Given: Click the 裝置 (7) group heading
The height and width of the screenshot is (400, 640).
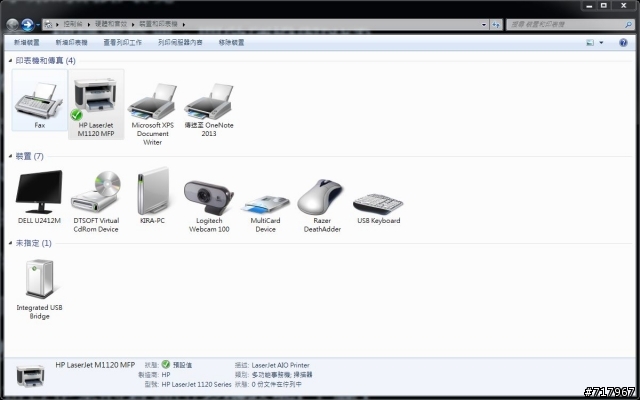Looking at the screenshot, I should pos(29,156).
